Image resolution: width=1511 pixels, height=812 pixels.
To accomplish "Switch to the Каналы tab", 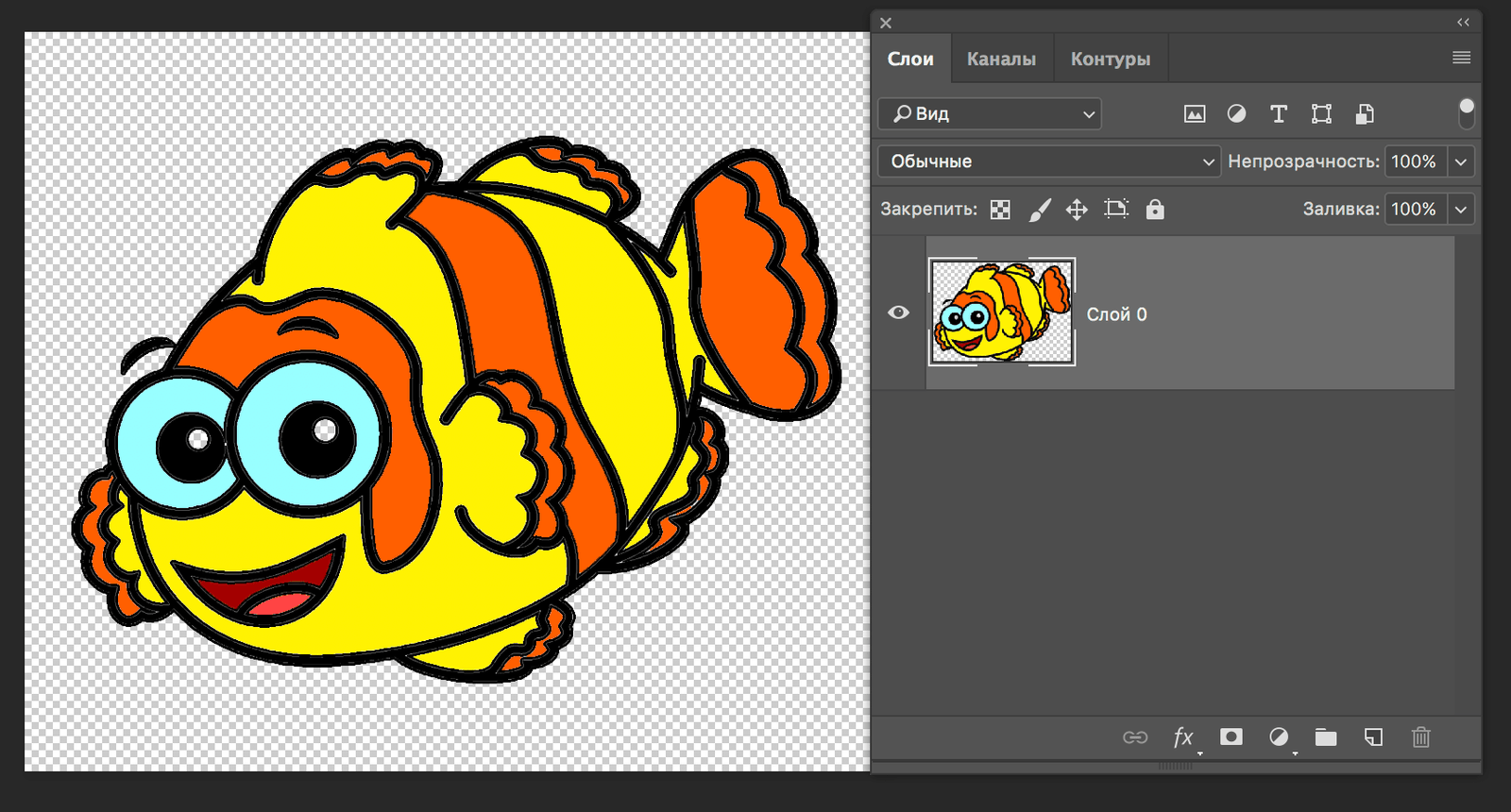I will pyautogui.click(x=1001, y=59).
